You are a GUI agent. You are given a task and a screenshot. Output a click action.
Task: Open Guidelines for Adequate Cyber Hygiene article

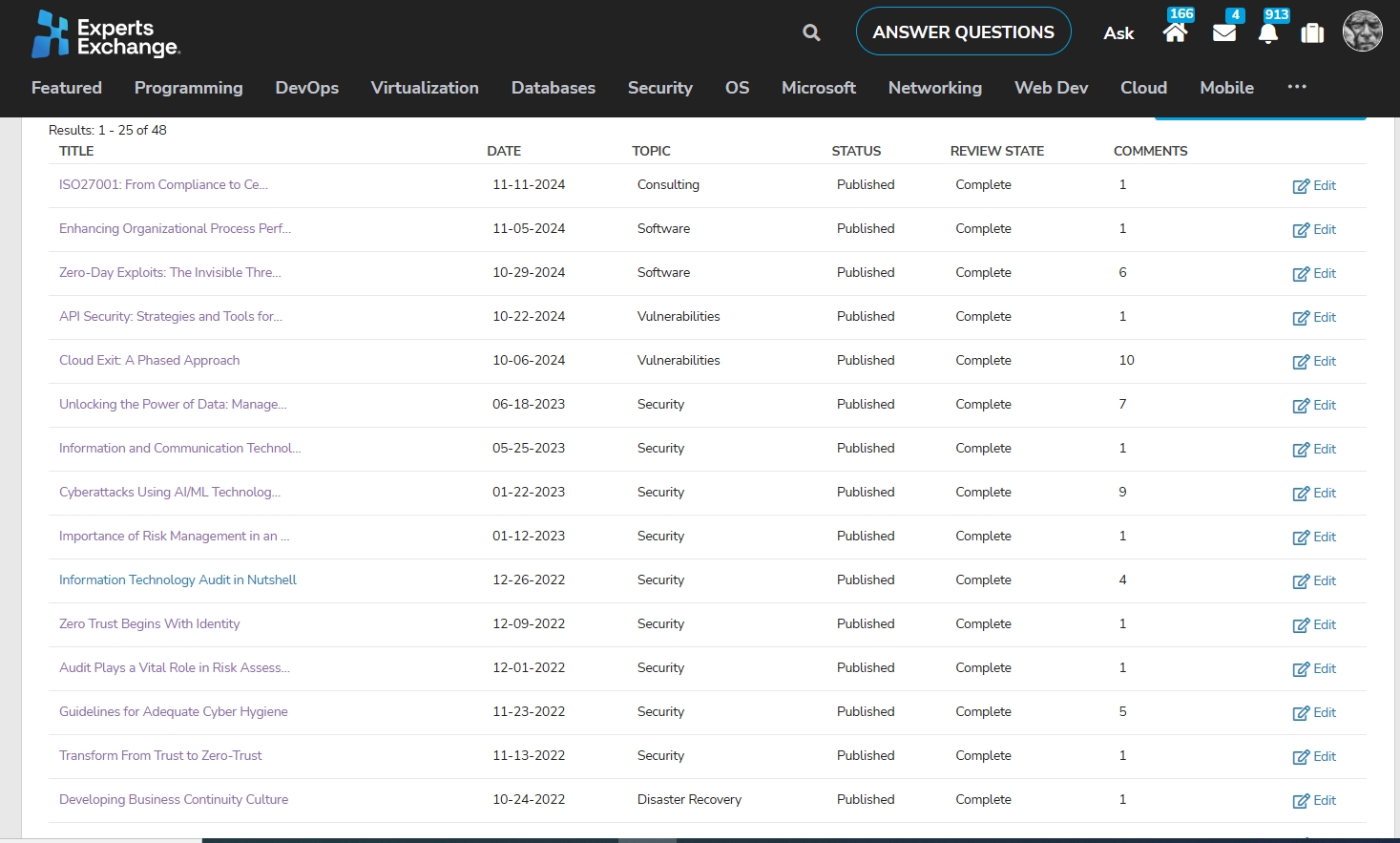[173, 712]
